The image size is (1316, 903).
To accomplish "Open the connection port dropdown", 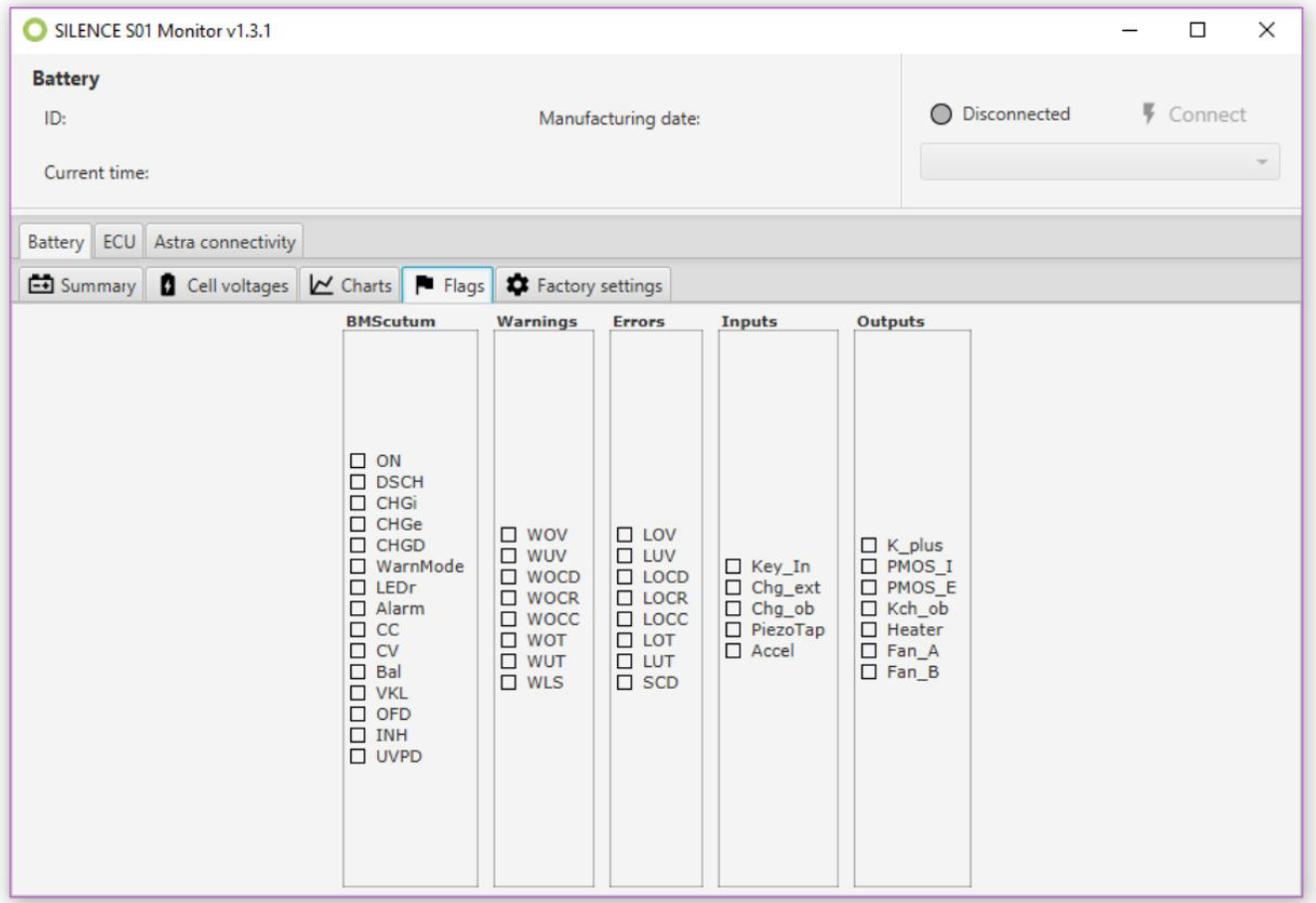I will pyautogui.click(x=1099, y=162).
